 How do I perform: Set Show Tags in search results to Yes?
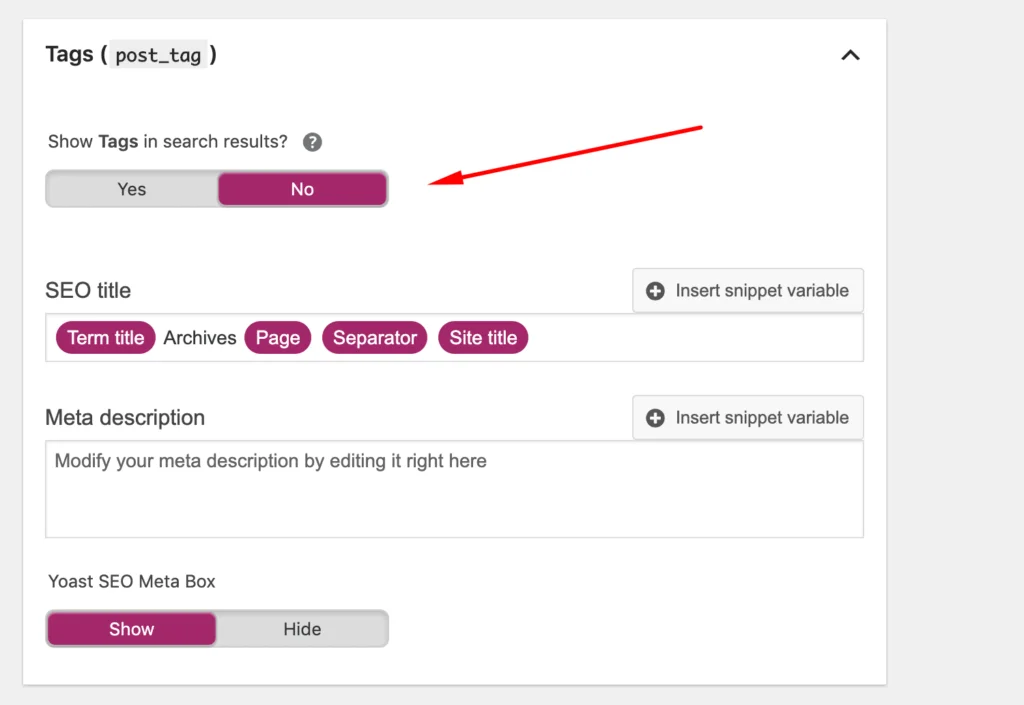[x=132, y=189]
